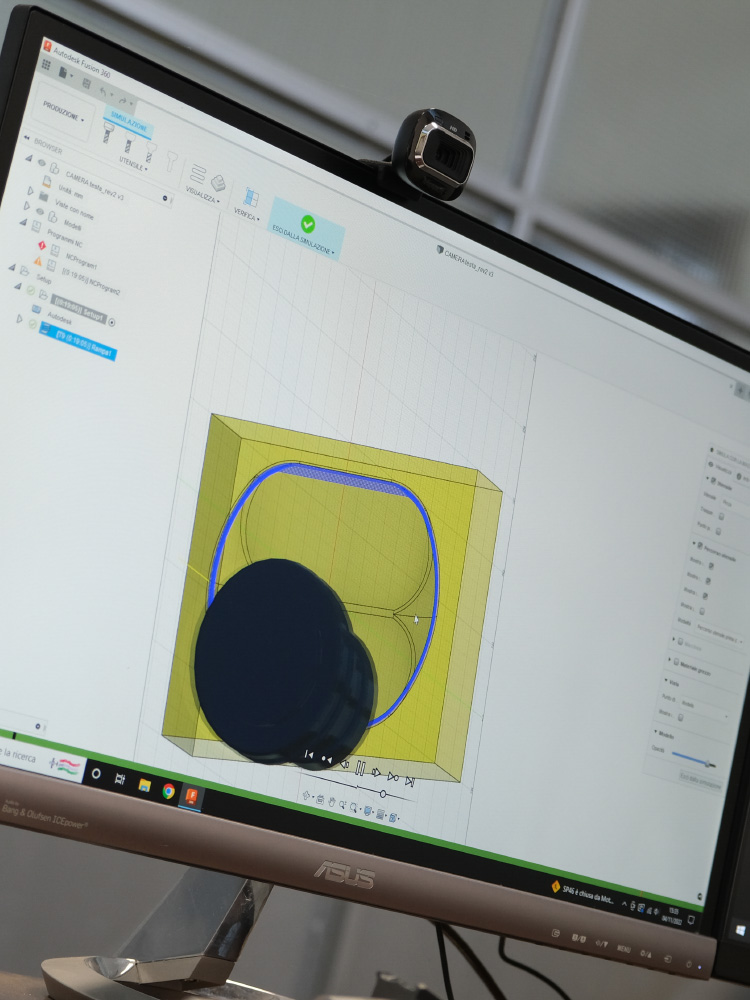This screenshot has width=750, height=1000.
Task: Select the Orbit tool in navigation bar
Action: coord(307,796)
